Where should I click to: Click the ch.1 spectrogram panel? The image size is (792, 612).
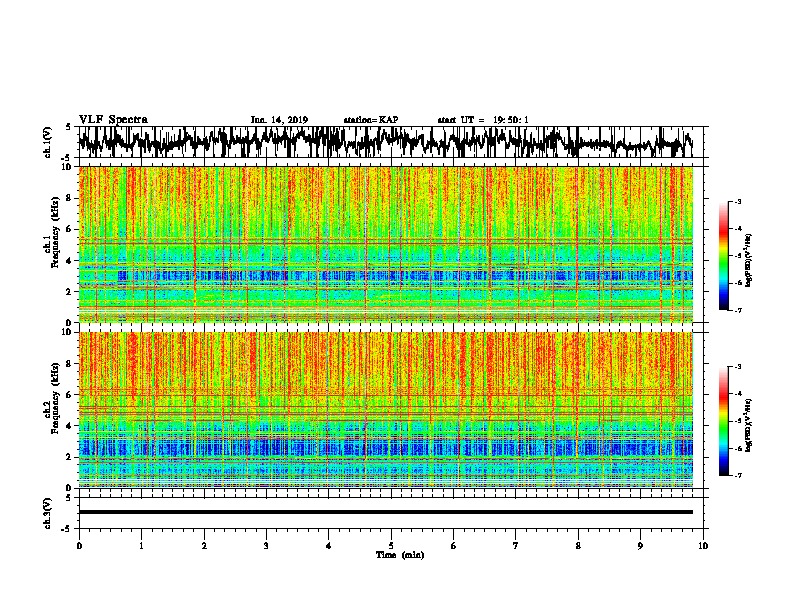coord(386,244)
